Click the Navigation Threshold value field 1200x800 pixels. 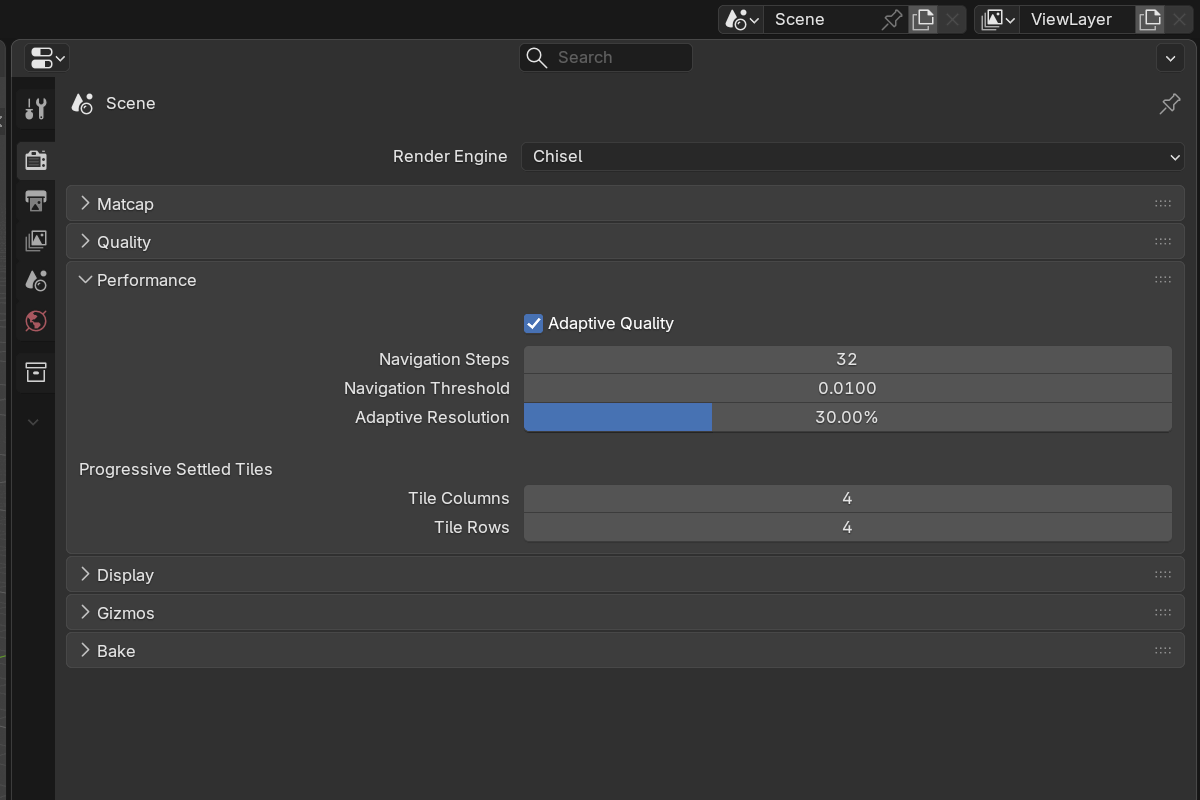(847, 388)
